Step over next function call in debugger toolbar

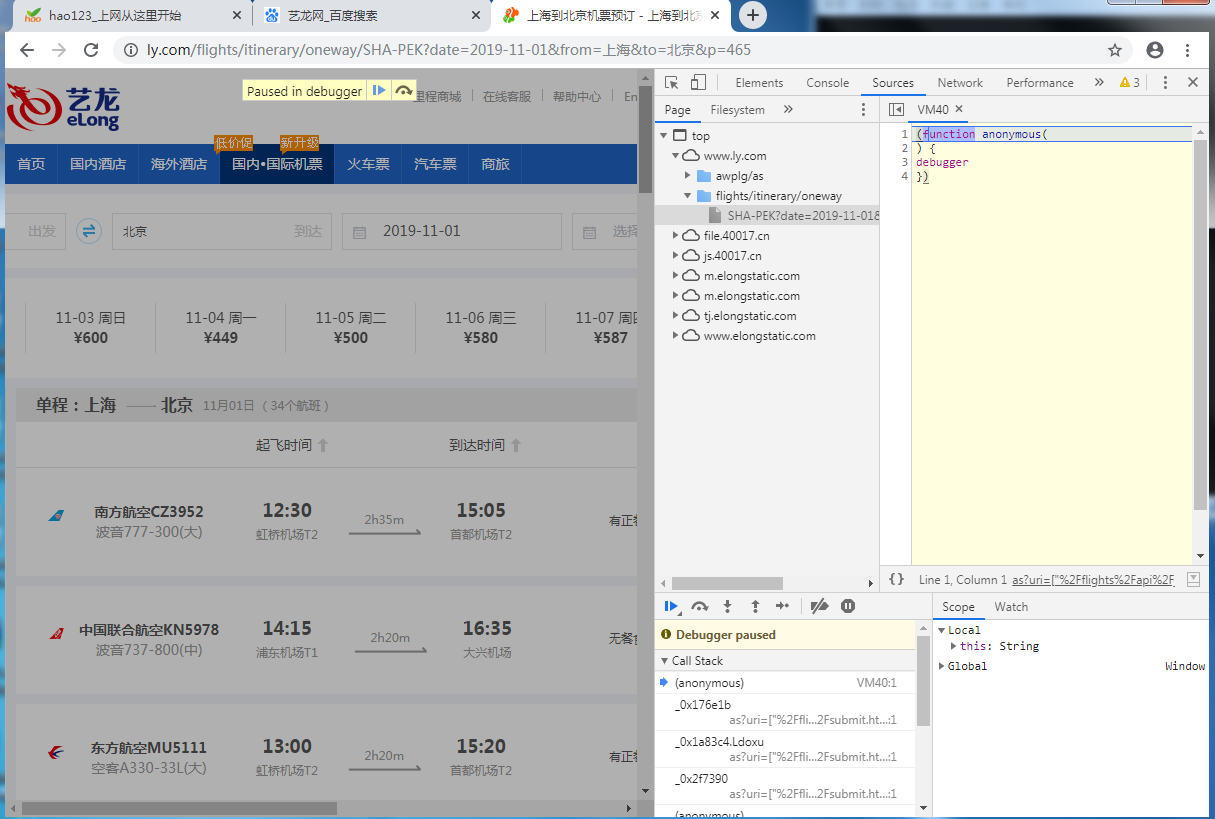tap(700, 606)
